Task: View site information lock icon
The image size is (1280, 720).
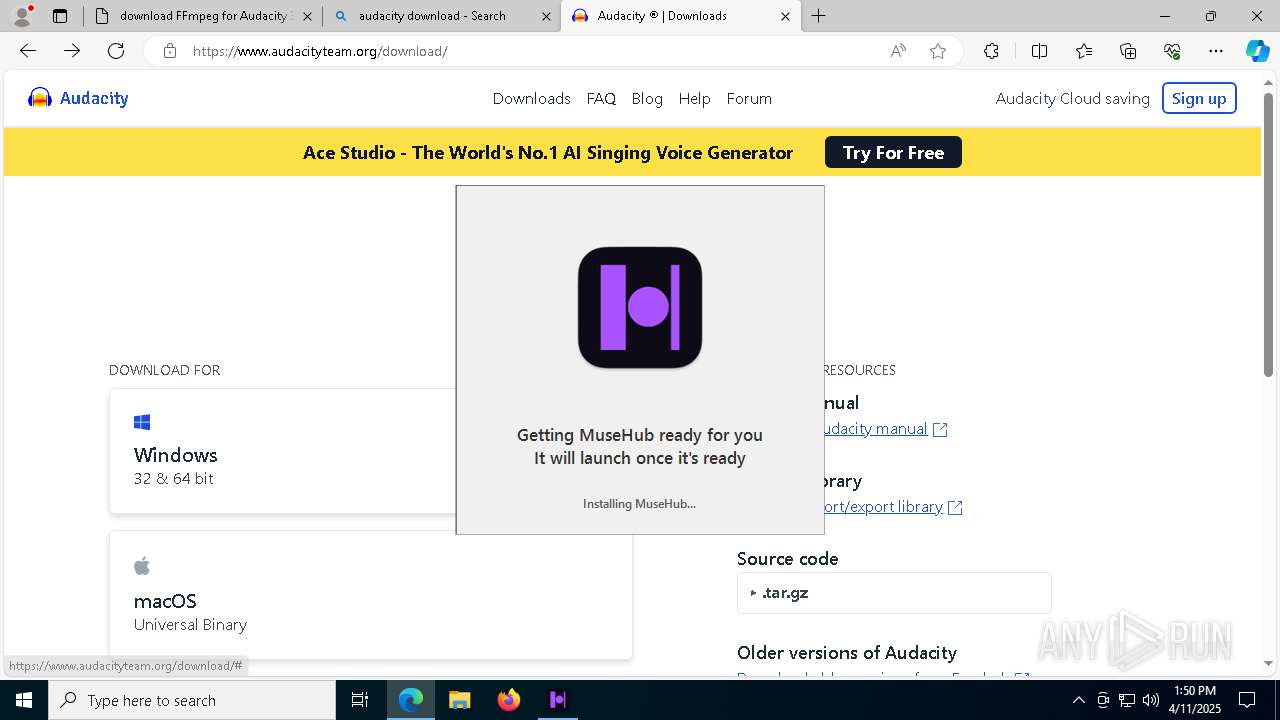Action: [170, 51]
